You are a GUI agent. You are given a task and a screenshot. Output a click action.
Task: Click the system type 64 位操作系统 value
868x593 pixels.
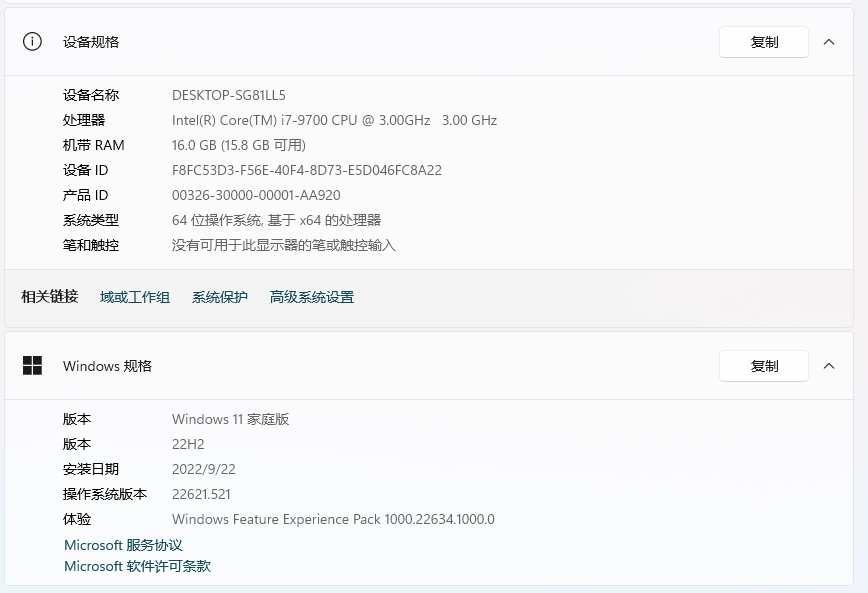pos(276,220)
